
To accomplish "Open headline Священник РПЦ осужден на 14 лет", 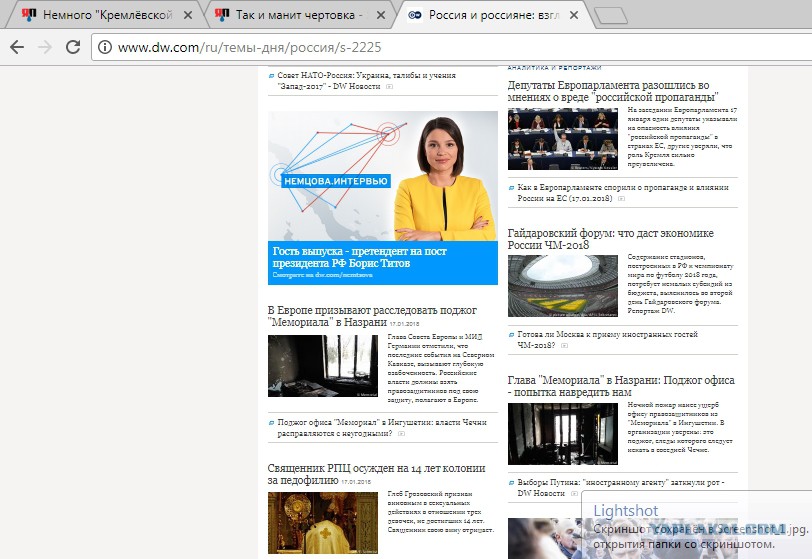I will (376, 474).
